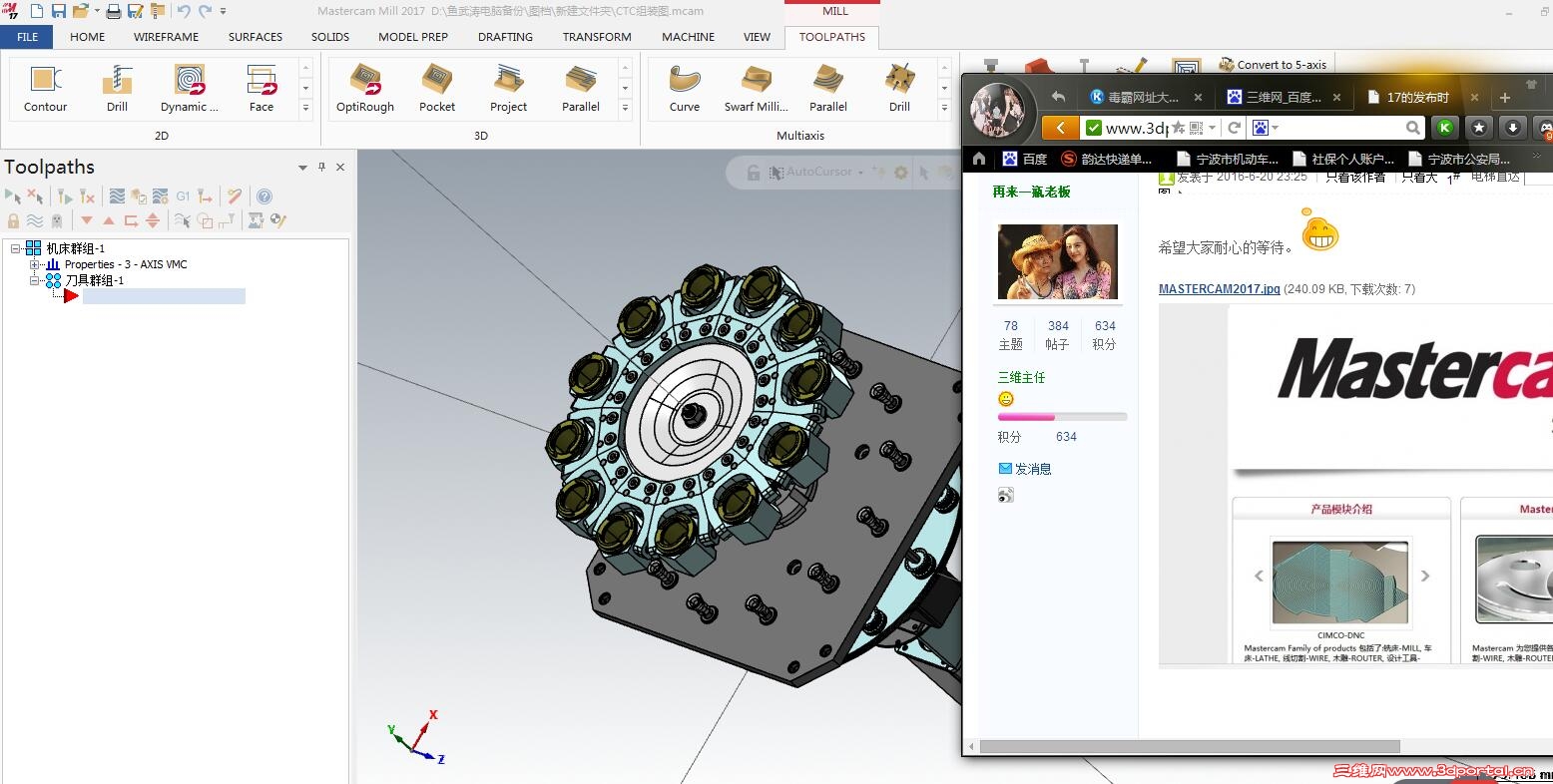The height and width of the screenshot is (784, 1553).
Task: Move insert arrow down one item
Action: 87,220
